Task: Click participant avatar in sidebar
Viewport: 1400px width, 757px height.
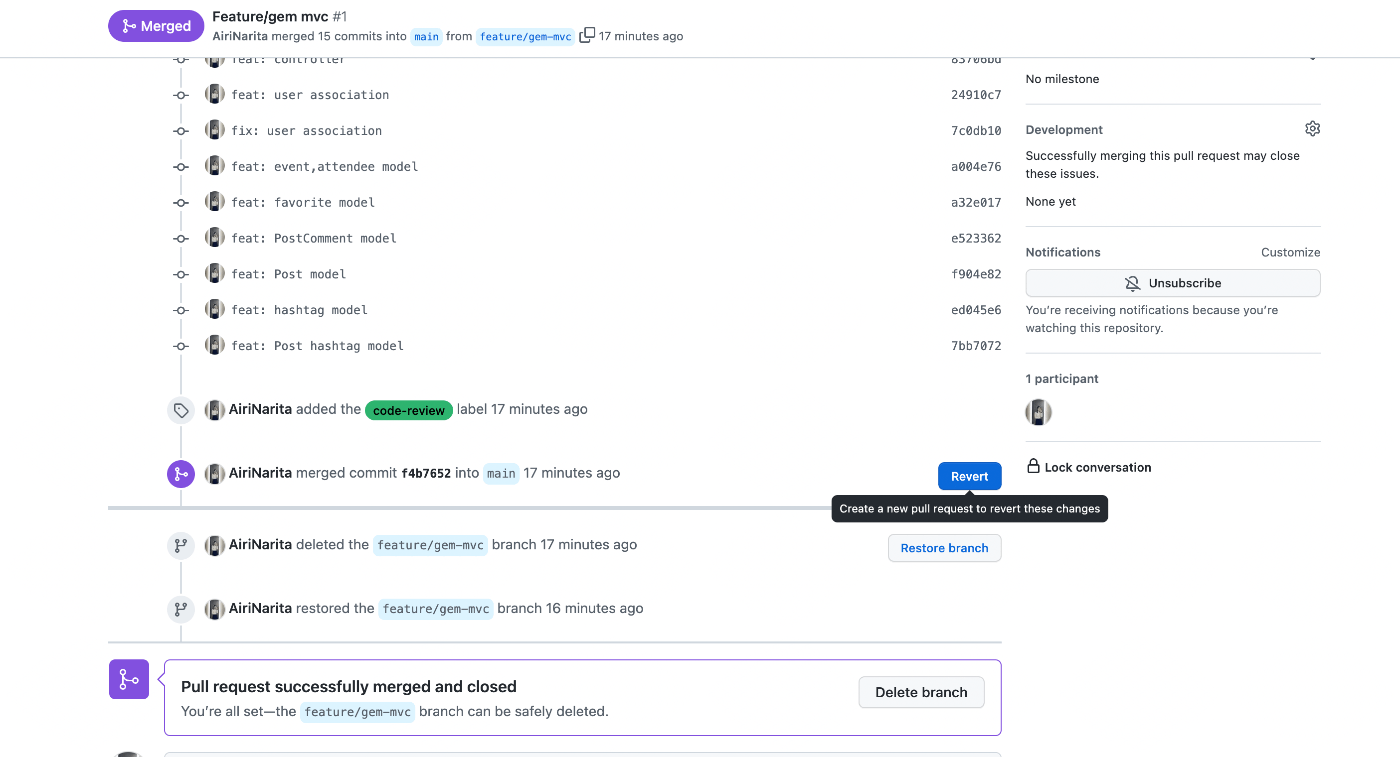Action: click(1038, 412)
